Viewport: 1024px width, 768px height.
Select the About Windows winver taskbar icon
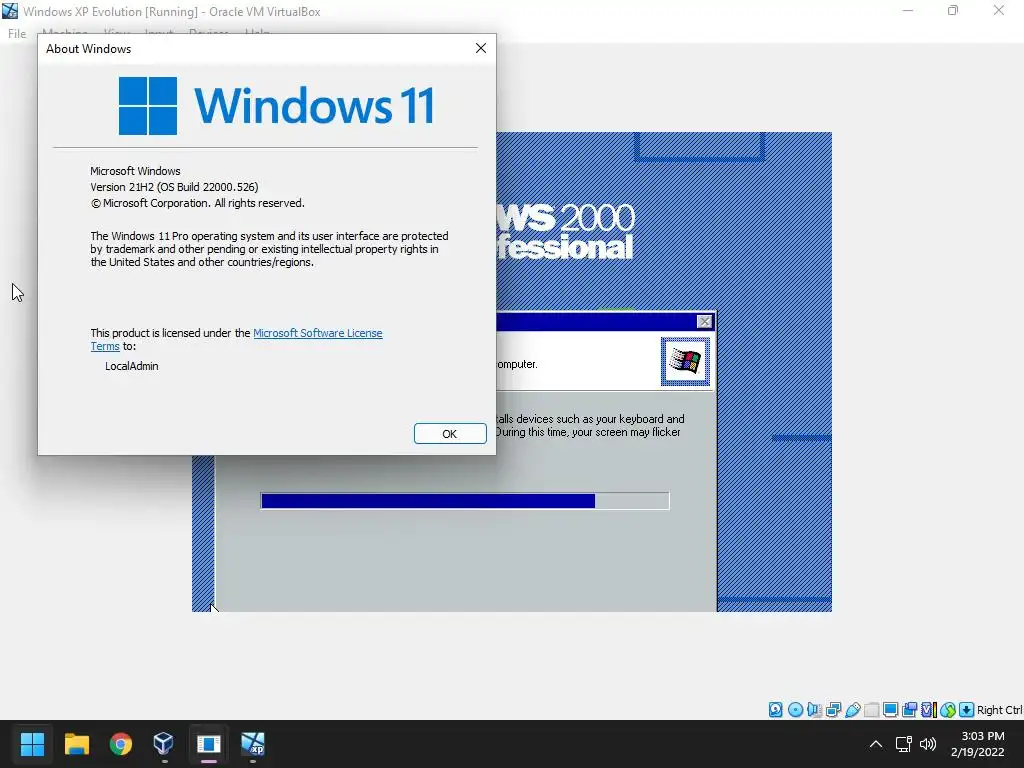pyautogui.click(x=208, y=743)
